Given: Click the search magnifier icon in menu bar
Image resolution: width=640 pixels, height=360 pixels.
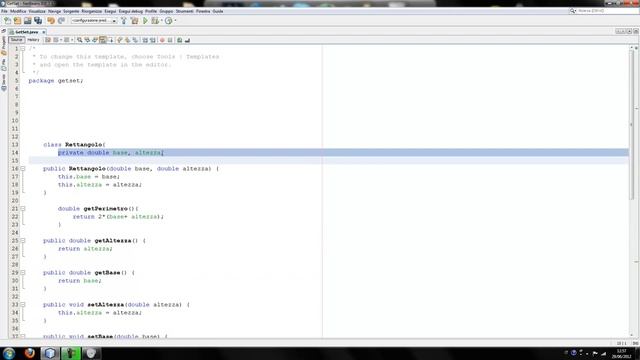Looking at the screenshot, I should point(573,11).
